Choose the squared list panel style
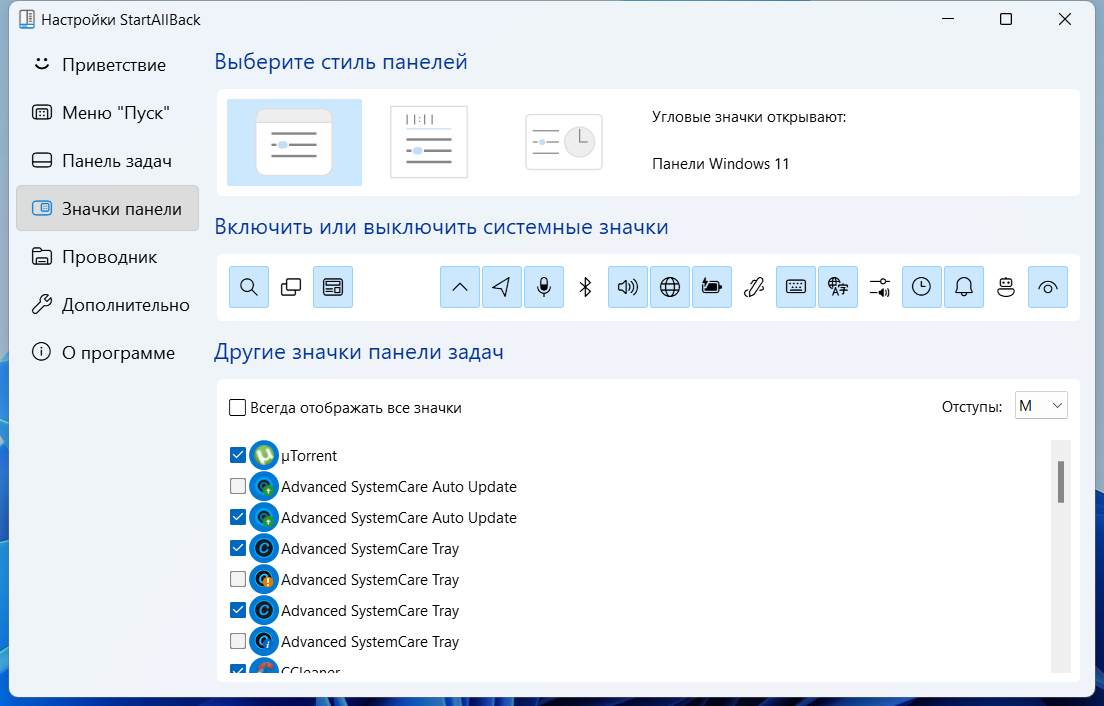Image resolution: width=1104 pixels, height=706 pixels. [429, 142]
